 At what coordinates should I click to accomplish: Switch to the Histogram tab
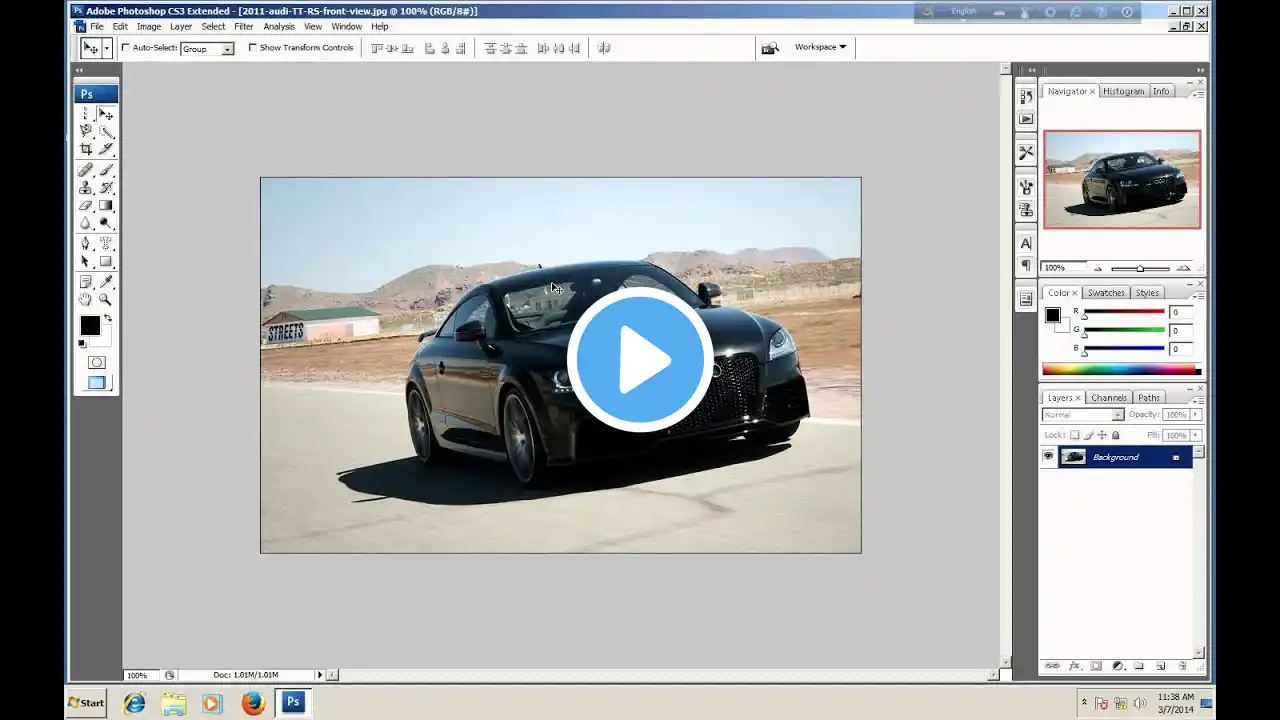(1123, 91)
